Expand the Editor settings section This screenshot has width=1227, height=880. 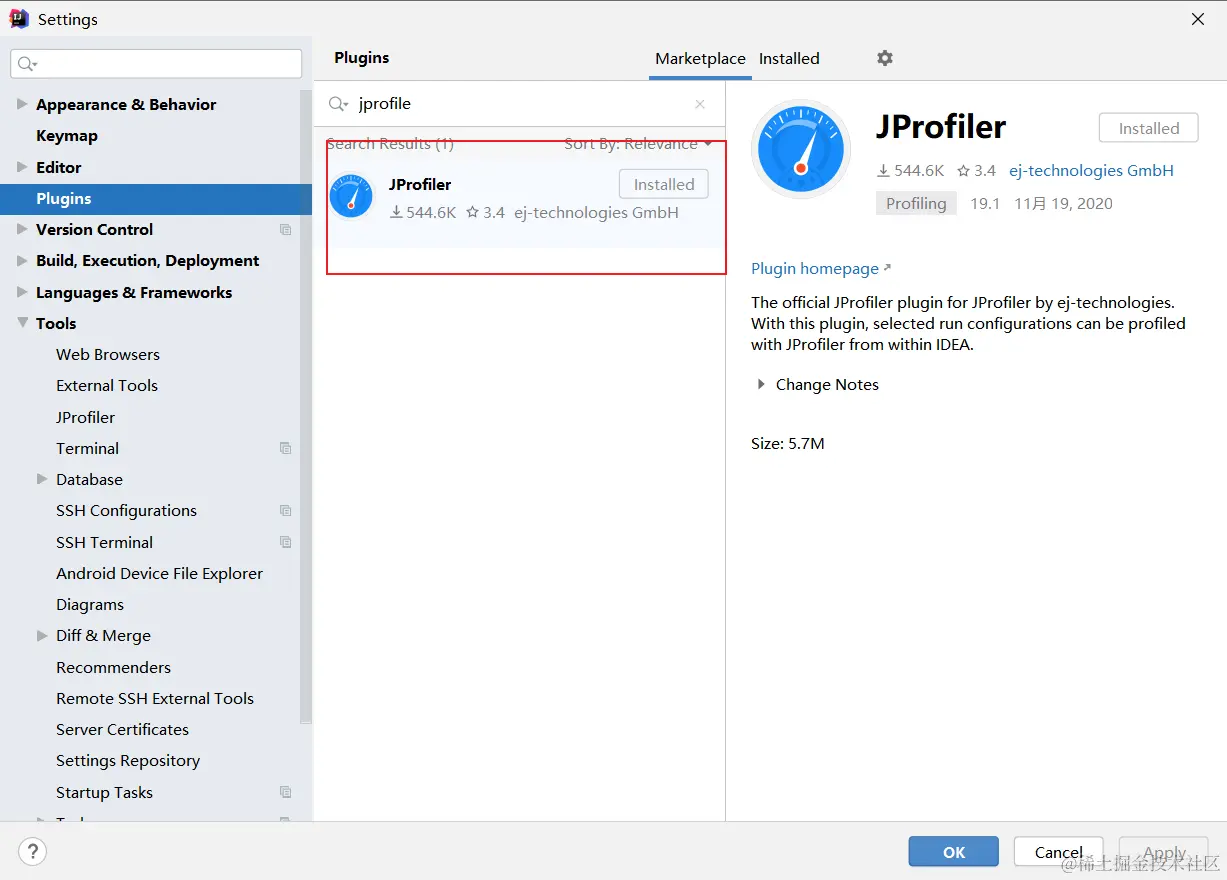point(22,167)
